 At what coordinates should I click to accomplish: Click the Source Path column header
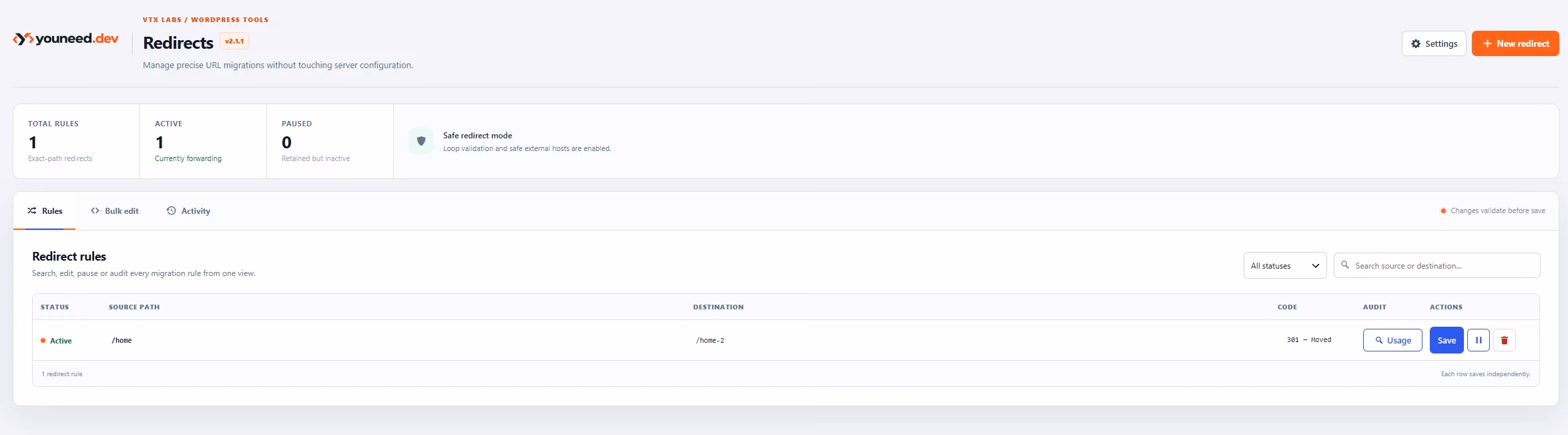pyautogui.click(x=134, y=307)
